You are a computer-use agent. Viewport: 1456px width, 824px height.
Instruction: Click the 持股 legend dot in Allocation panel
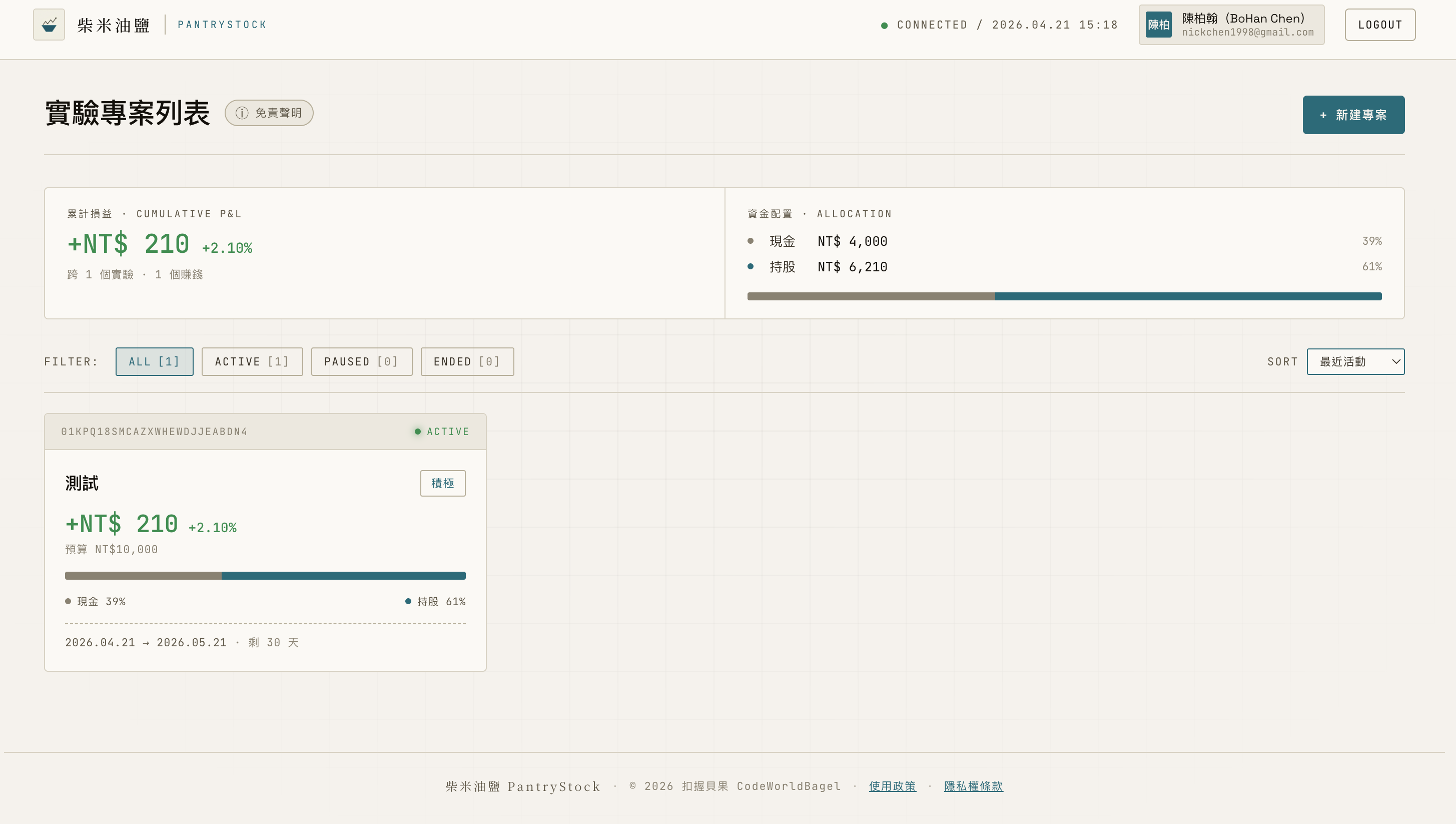click(x=751, y=266)
